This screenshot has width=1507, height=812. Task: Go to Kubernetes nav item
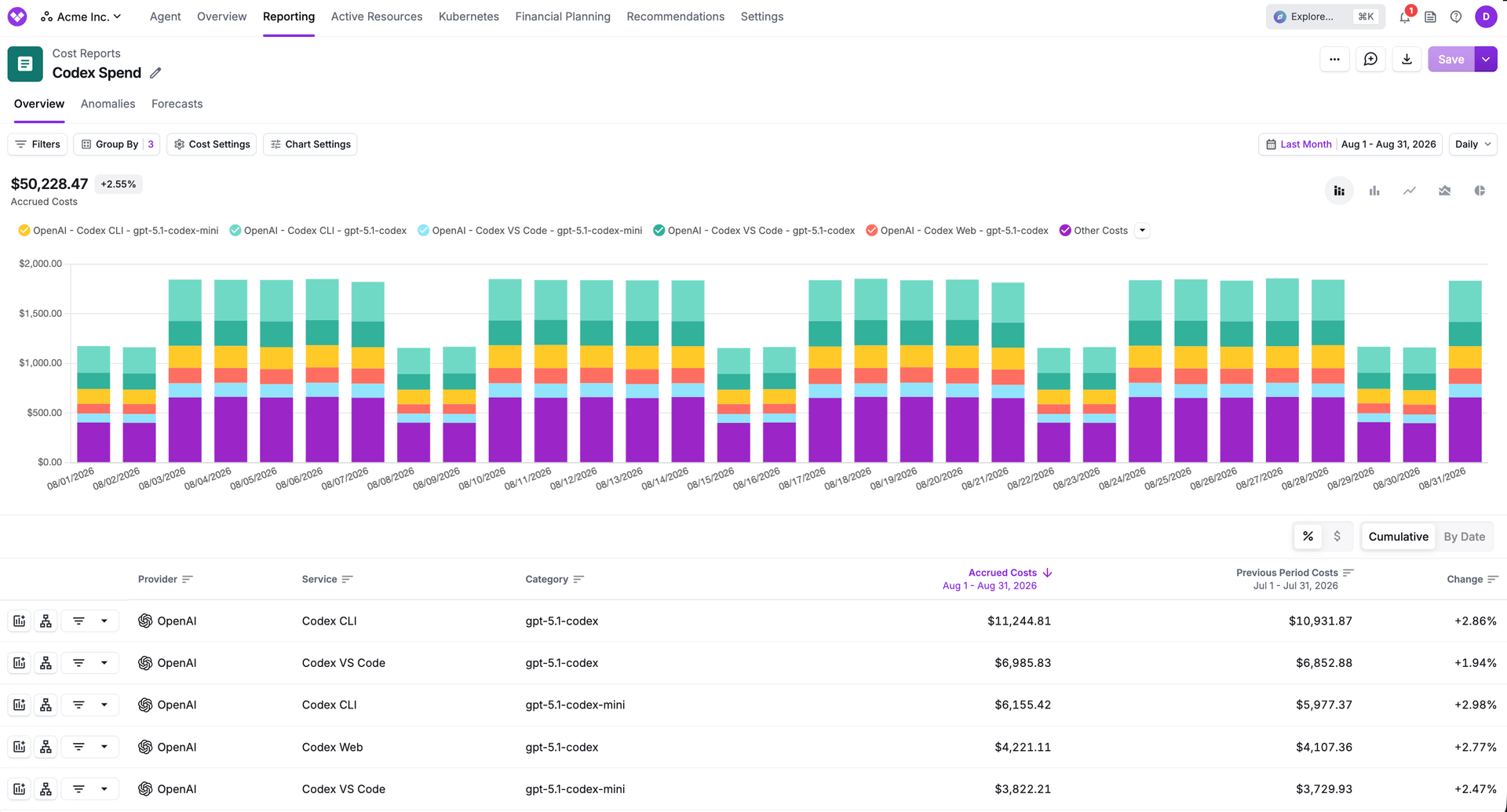pos(469,16)
